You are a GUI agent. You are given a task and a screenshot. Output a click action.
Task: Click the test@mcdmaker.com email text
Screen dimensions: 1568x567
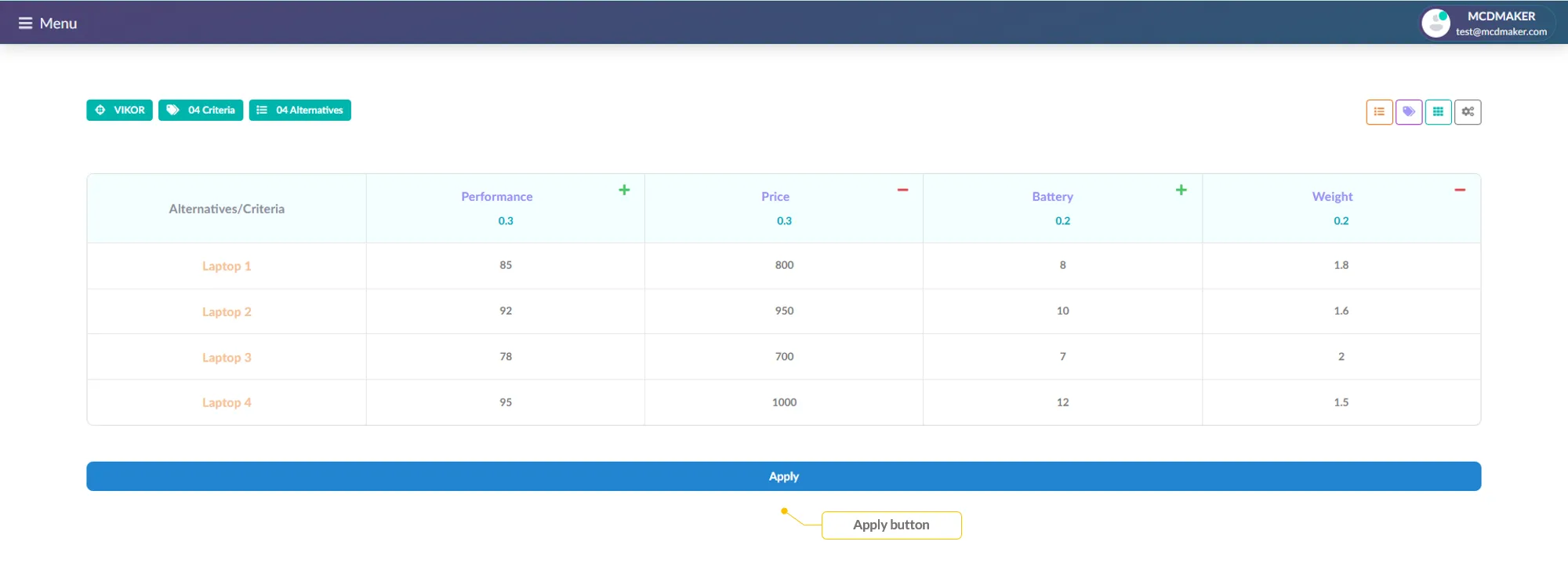[x=1501, y=32]
